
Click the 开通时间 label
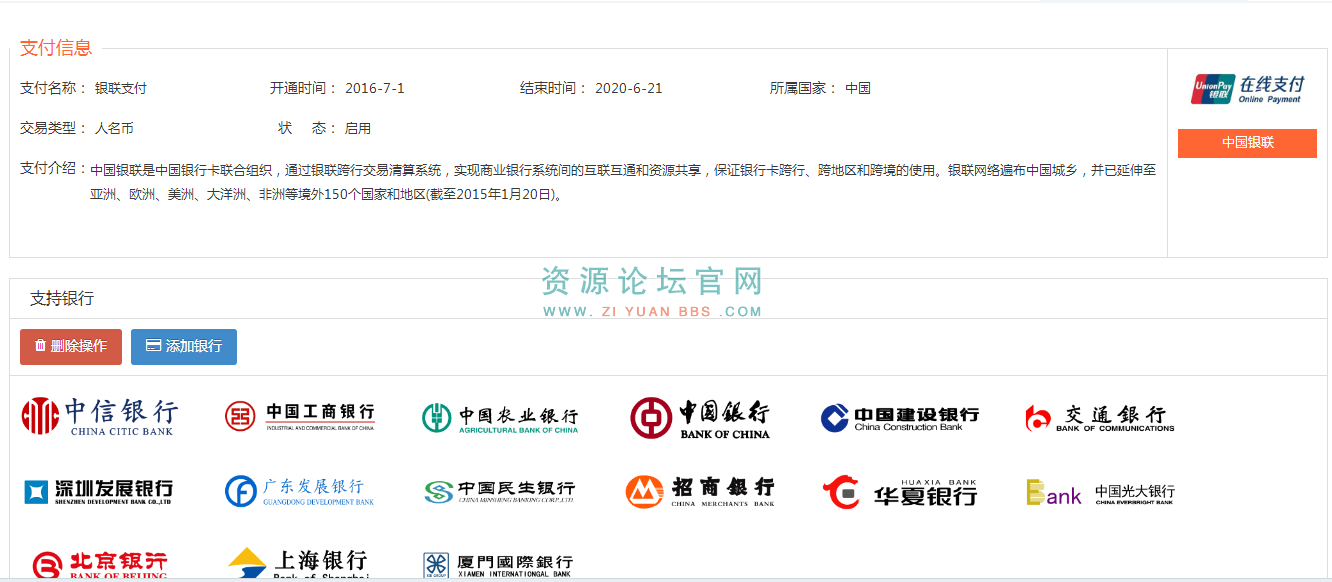point(303,88)
